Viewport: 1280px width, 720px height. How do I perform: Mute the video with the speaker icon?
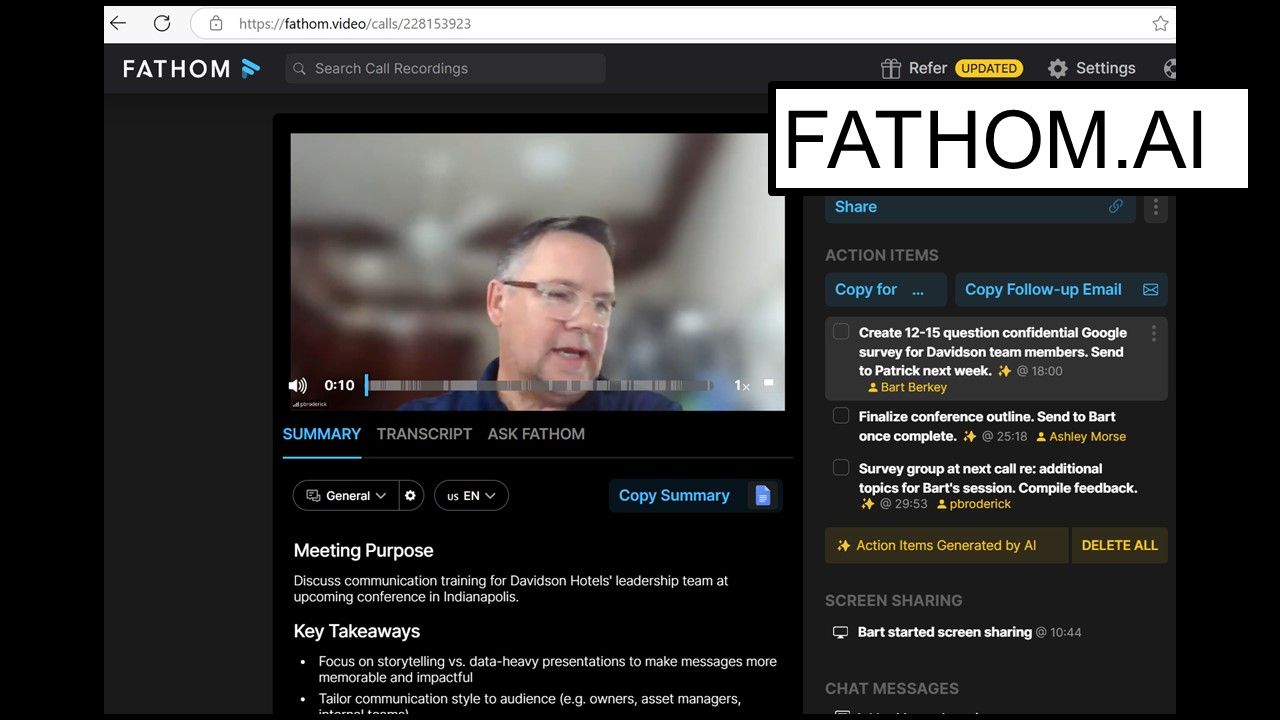(298, 385)
